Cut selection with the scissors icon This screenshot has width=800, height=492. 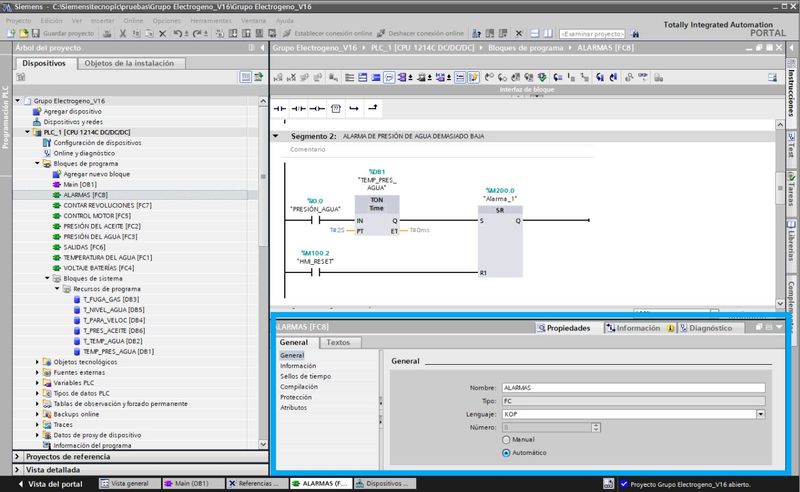(x=122, y=34)
